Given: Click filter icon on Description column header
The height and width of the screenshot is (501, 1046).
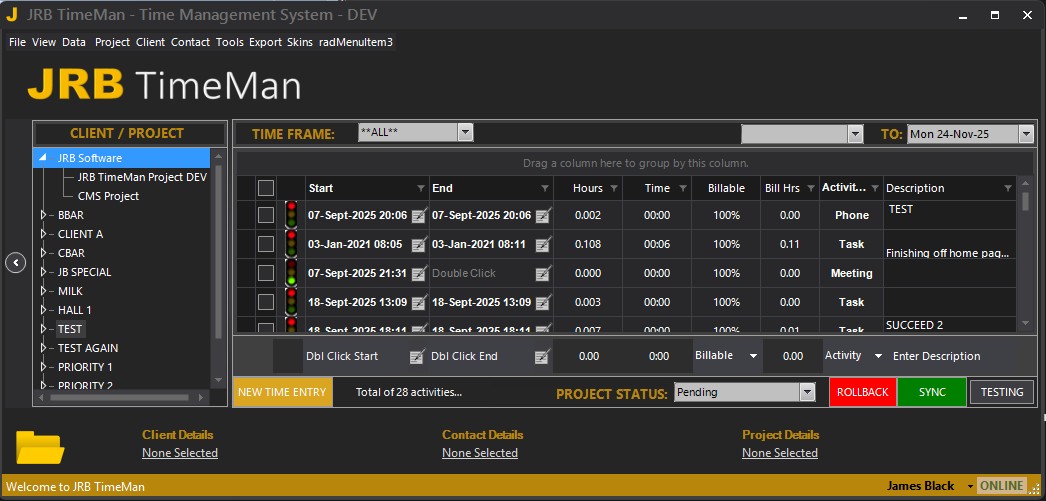Looking at the screenshot, I should coord(1007,188).
